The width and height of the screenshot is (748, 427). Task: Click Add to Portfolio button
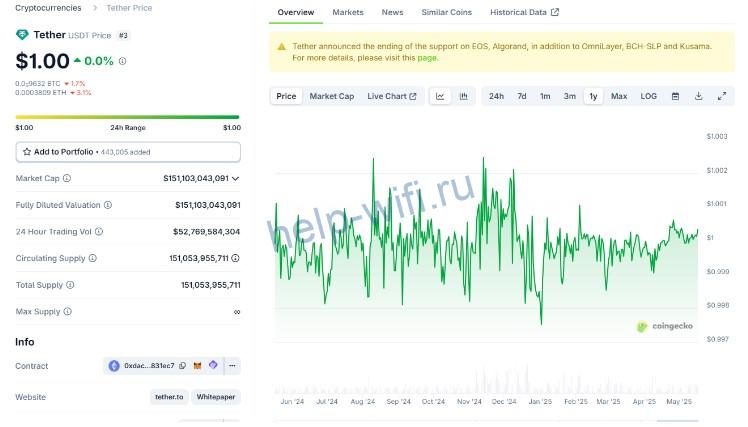point(128,152)
